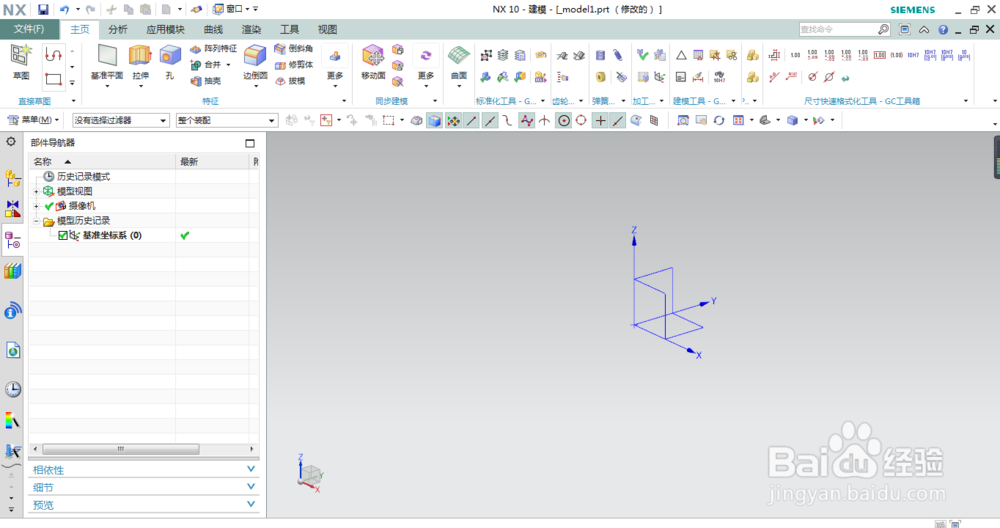Toggle the control point snap

(526, 121)
